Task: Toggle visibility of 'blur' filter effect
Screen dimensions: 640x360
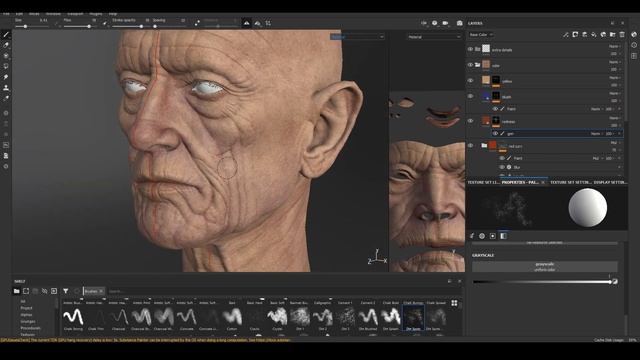Action: [502, 167]
